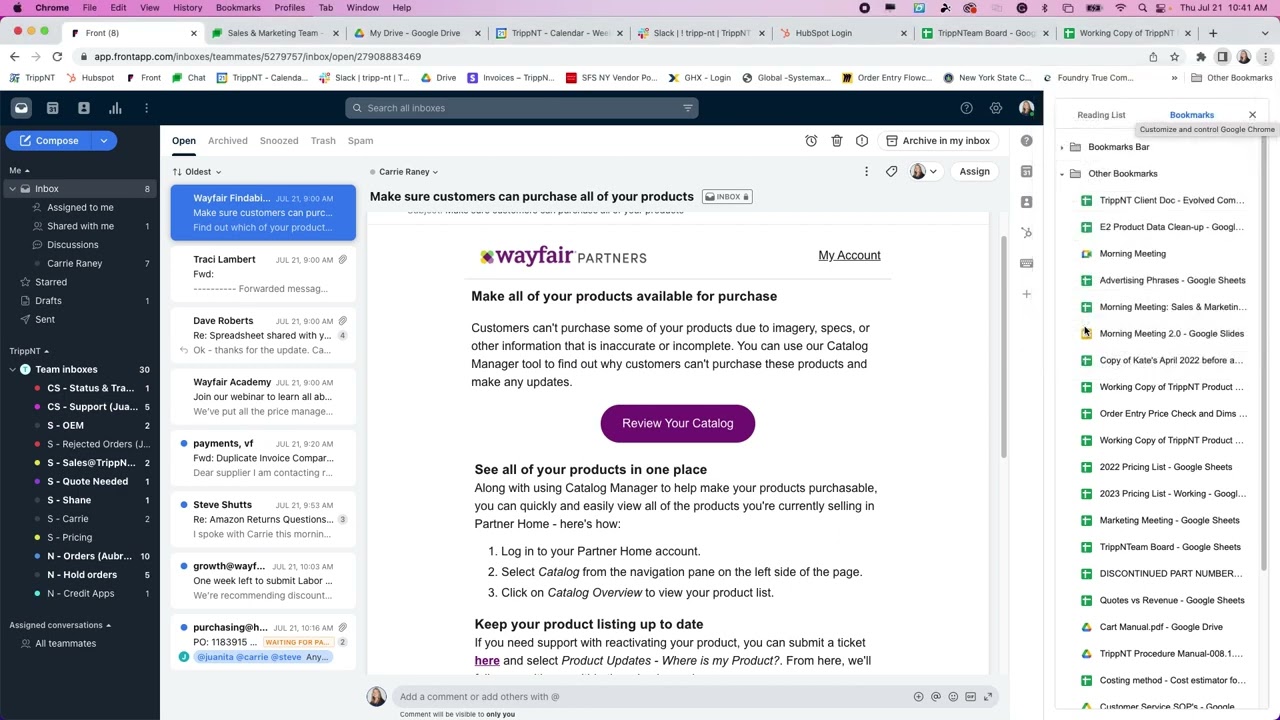Open the Traci Lambert conversation
Image resolution: width=1280 pixels, height=720 pixels.
263,274
